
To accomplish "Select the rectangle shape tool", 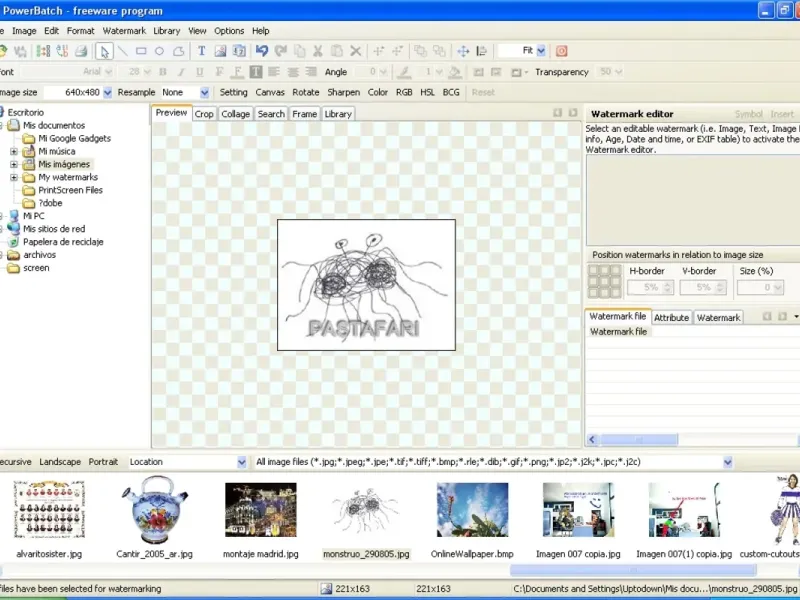I will (x=141, y=51).
